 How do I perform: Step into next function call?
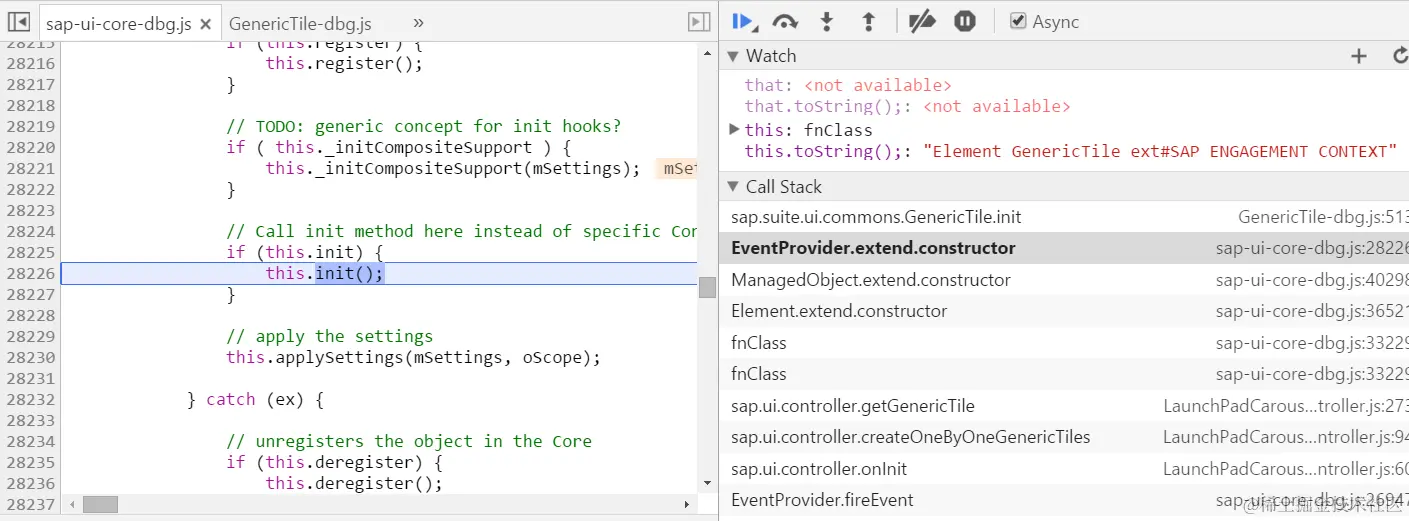(827, 21)
